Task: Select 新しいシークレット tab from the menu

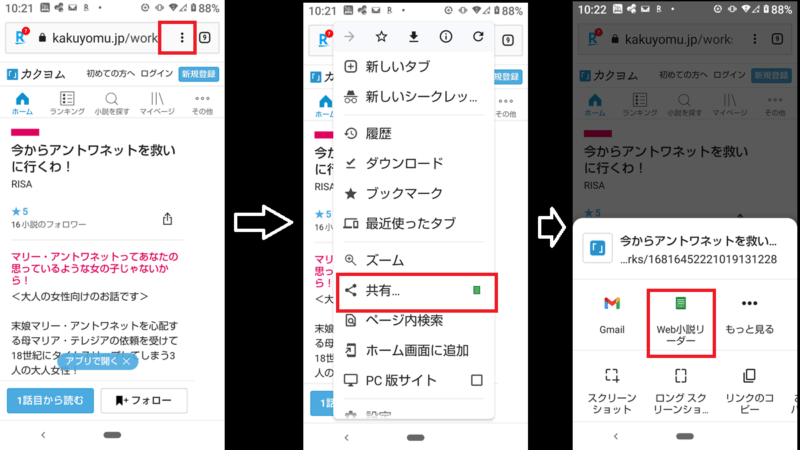Action: pos(414,96)
